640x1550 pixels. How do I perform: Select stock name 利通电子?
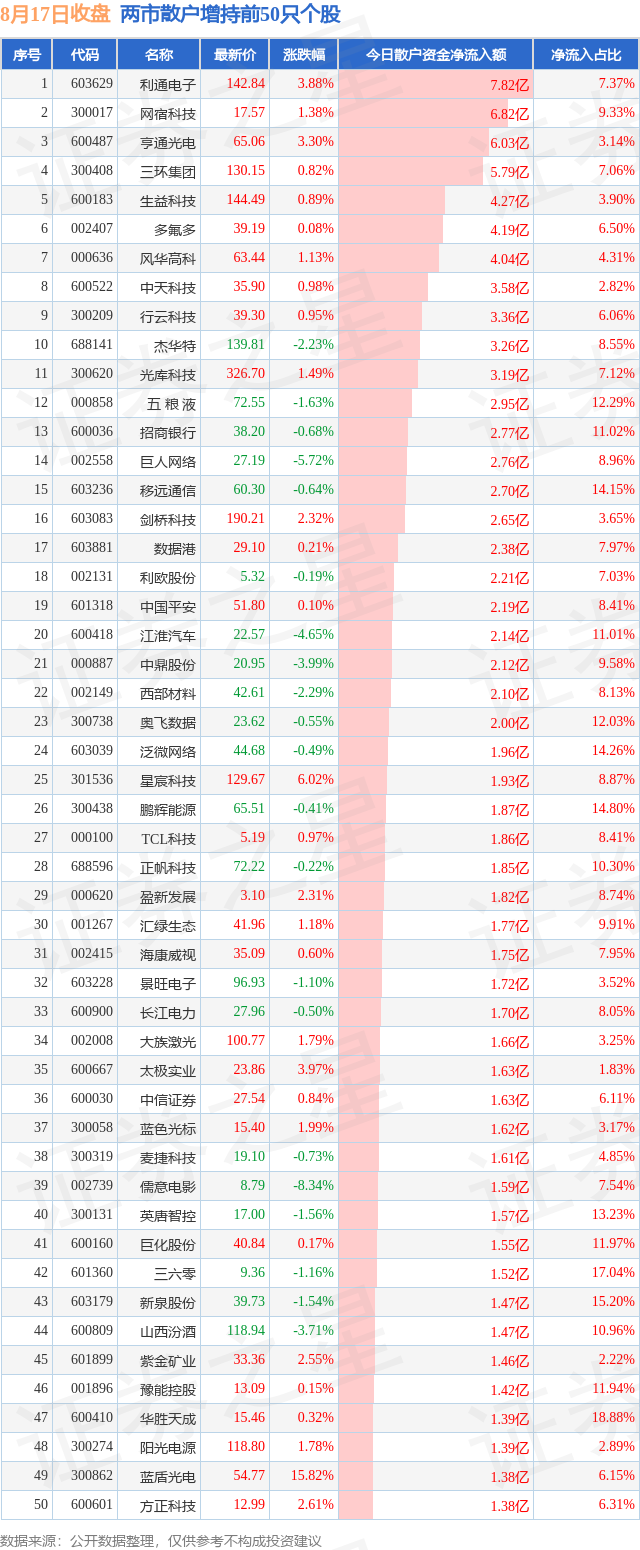[x=168, y=85]
